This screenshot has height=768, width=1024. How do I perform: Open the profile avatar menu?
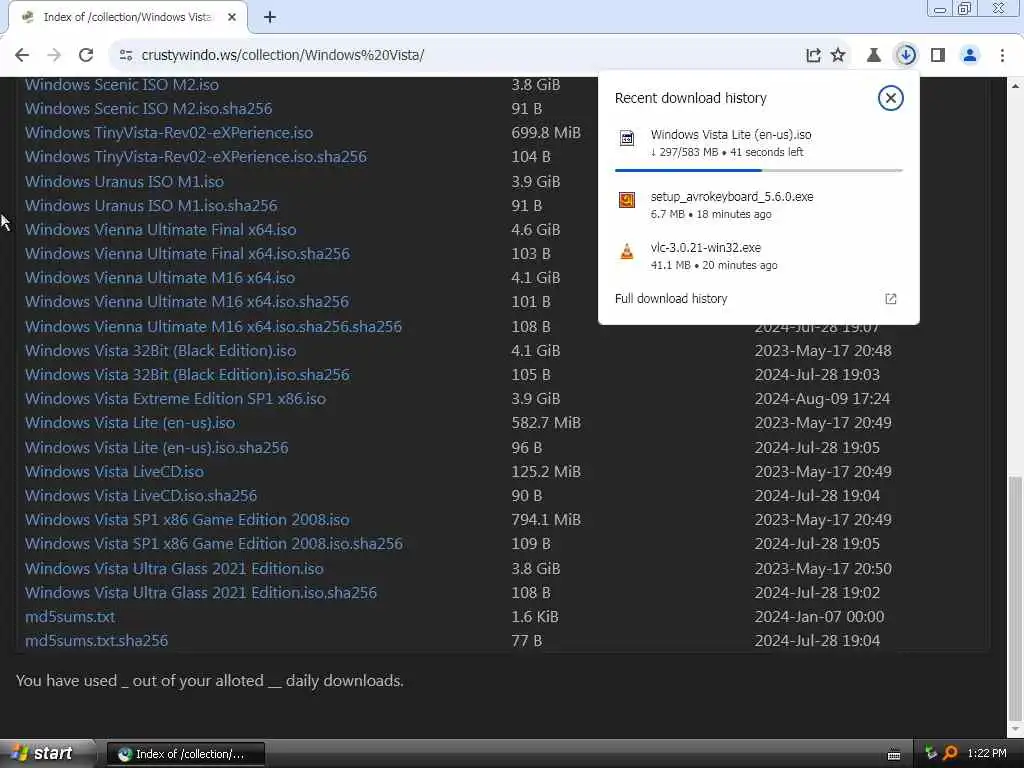[x=970, y=56]
